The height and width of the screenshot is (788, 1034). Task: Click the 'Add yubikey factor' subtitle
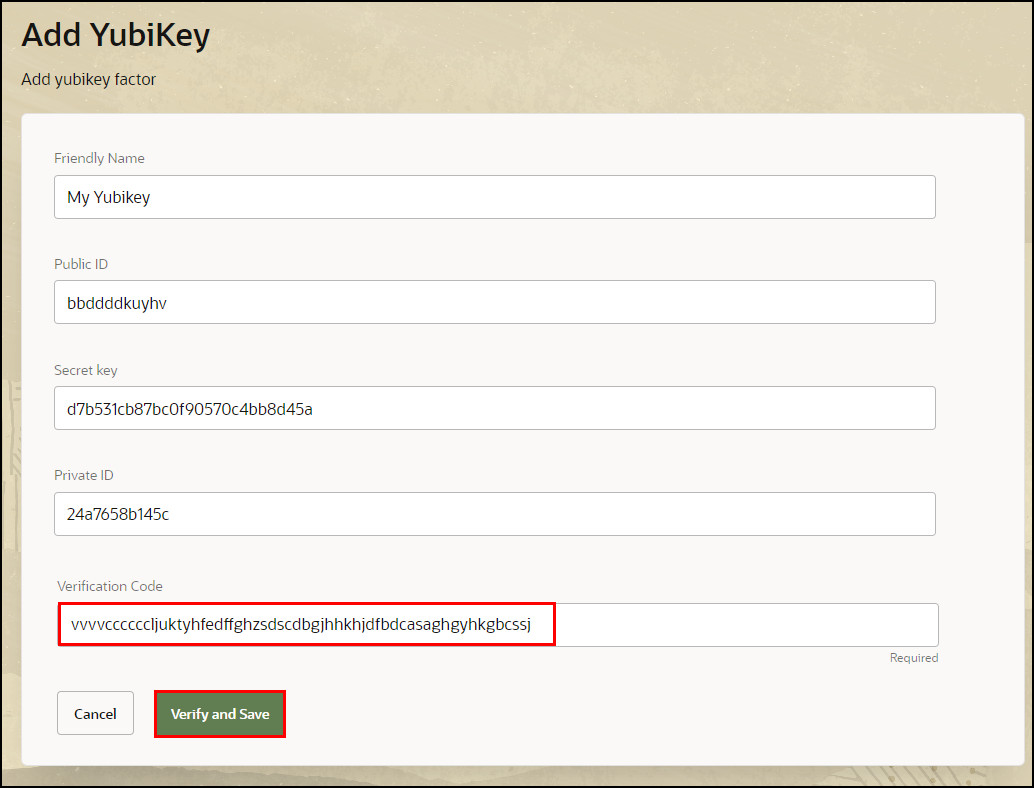coord(88,80)
